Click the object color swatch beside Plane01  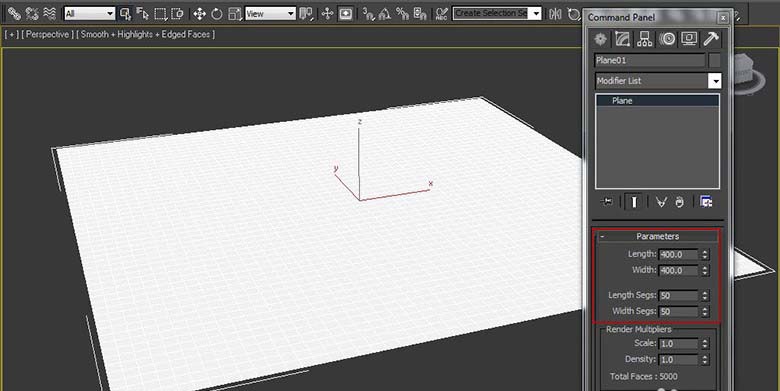click(x=714, y=60)
